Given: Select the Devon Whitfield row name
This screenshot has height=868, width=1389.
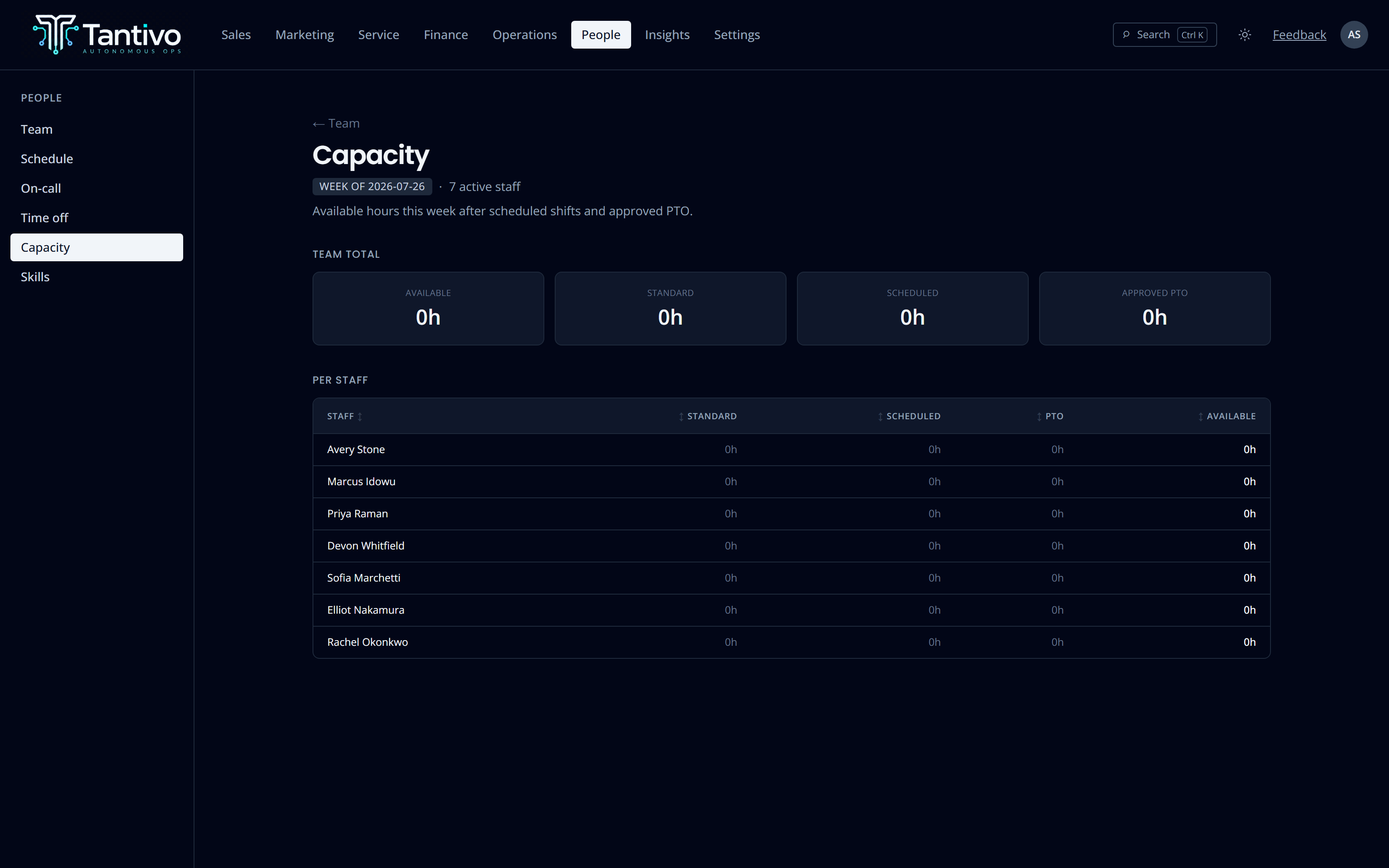Looking at the screenshot, I should [x=365, y=546].
